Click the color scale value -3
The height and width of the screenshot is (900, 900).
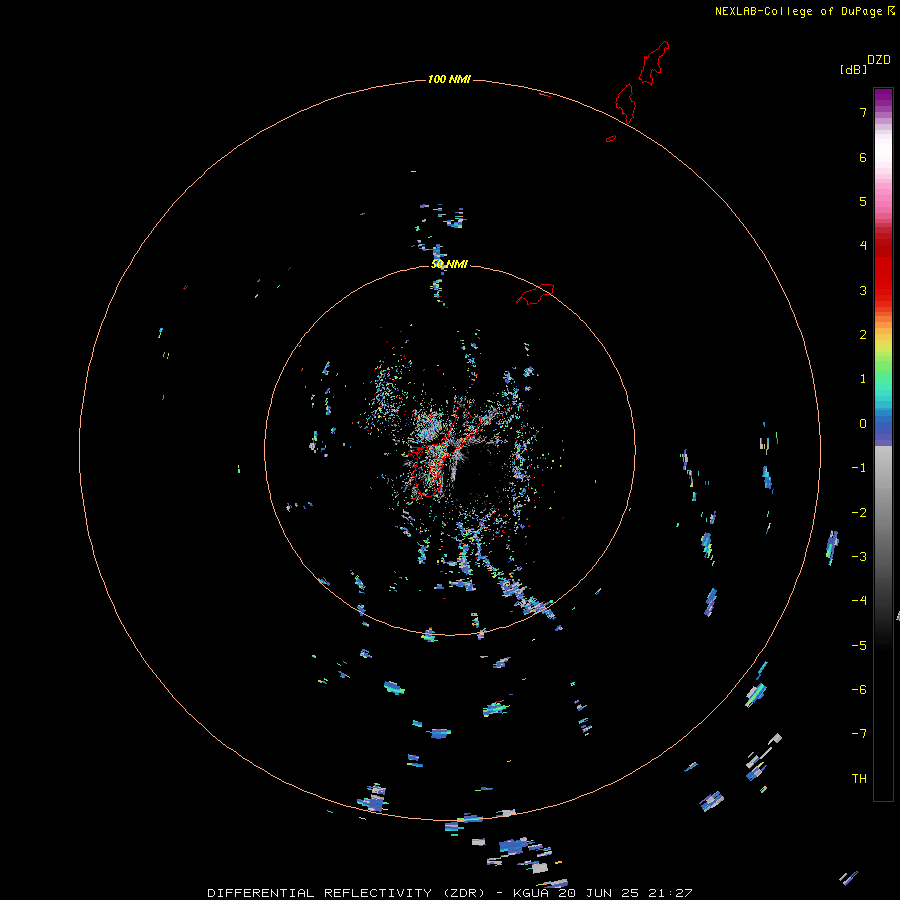coord(859,557)
